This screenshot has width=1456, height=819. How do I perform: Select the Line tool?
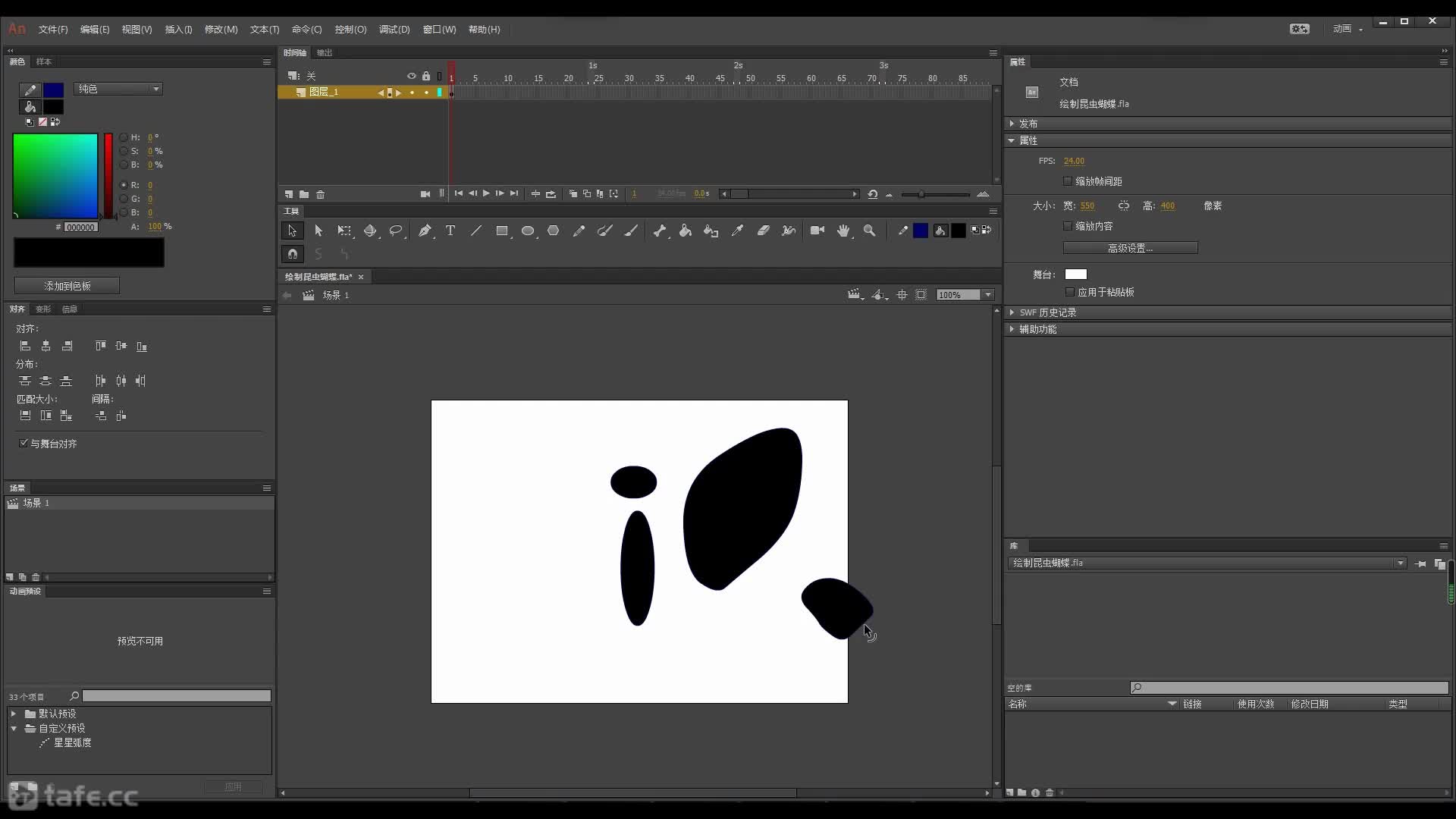click(476, 231)
